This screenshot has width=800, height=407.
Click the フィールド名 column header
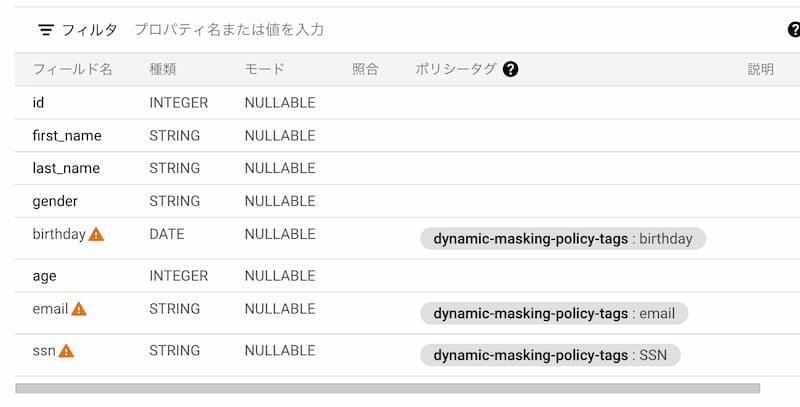click(x=72, y=69)
